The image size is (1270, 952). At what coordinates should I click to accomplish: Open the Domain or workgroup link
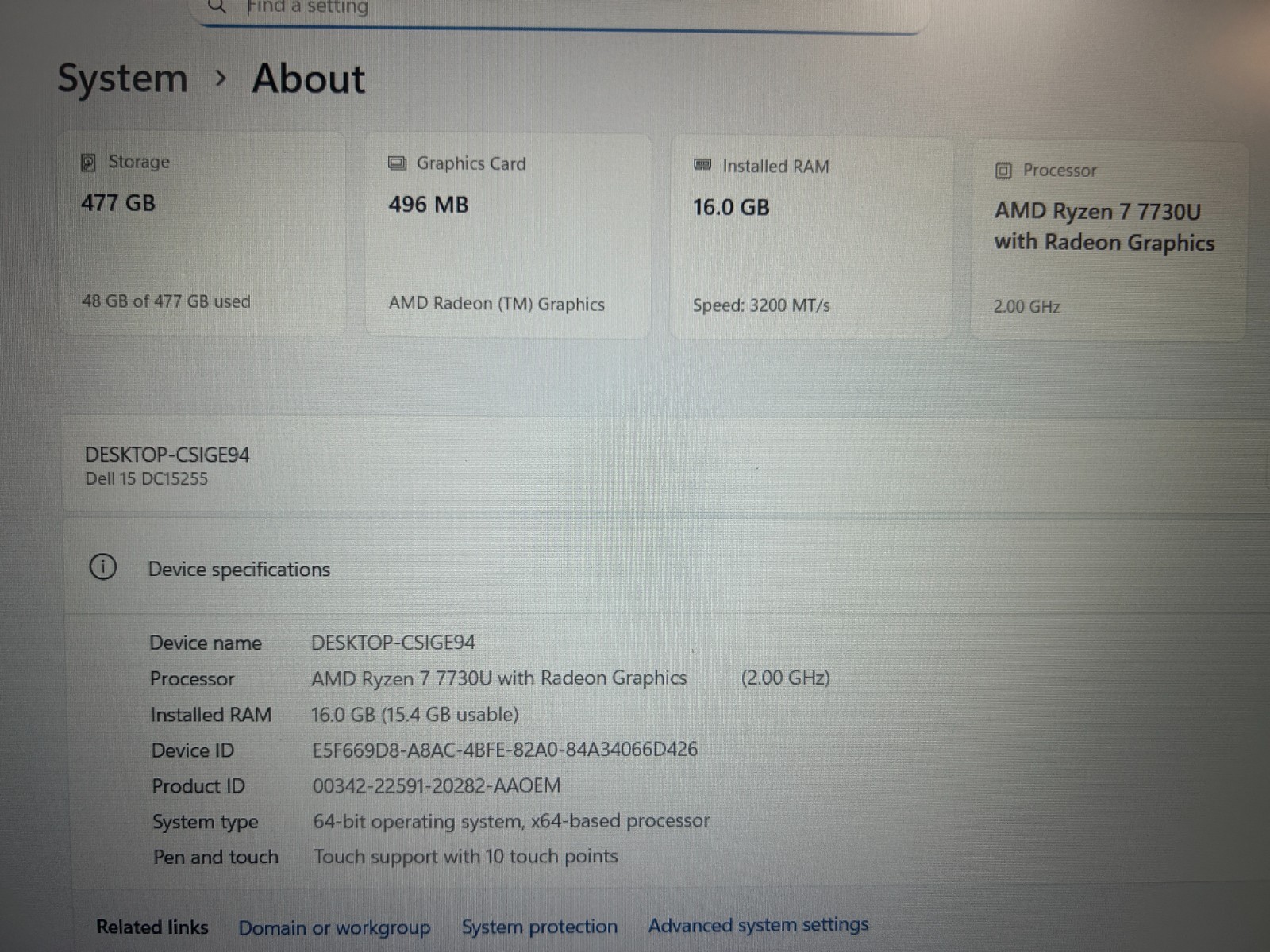coord(334,927)
